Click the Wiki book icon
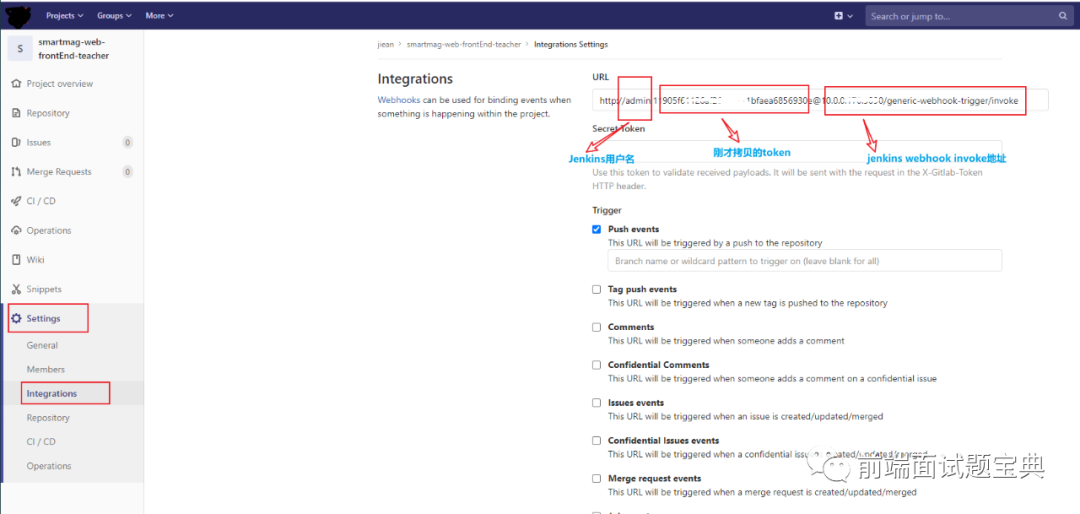 [x=17, y=260]
